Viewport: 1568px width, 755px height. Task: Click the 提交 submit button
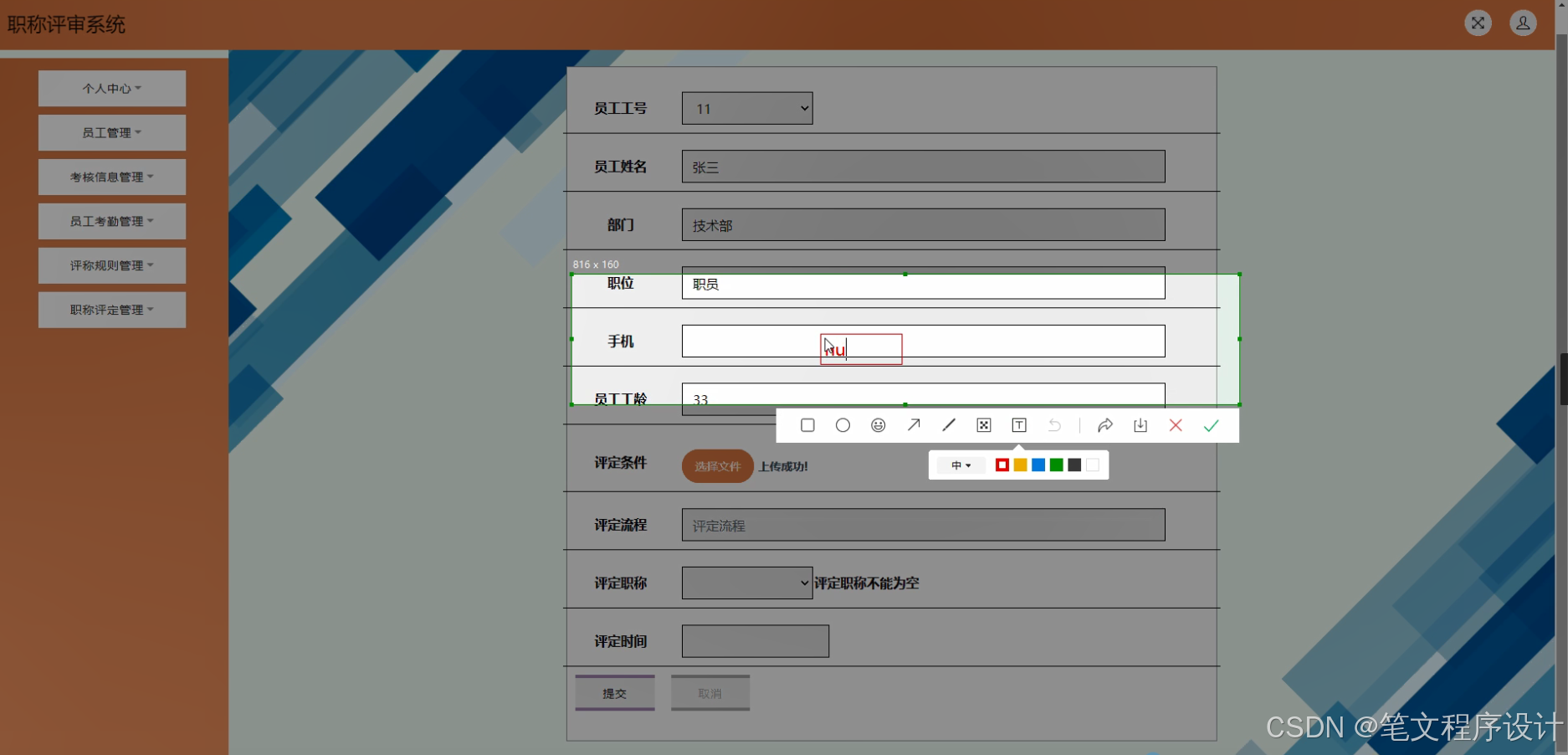tap(615, 693)
